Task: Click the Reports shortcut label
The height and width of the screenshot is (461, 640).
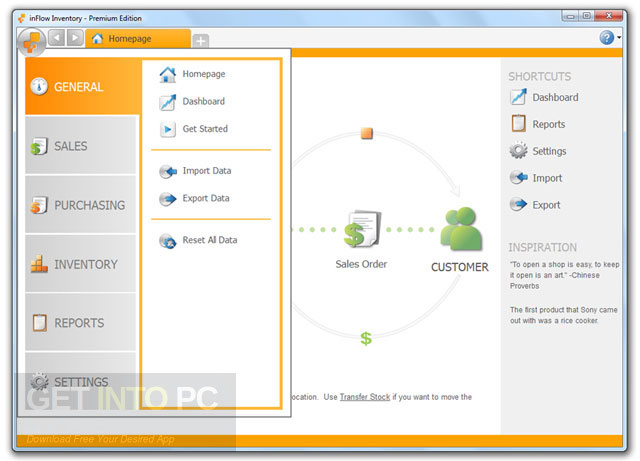Action: (x=549, y=124)
